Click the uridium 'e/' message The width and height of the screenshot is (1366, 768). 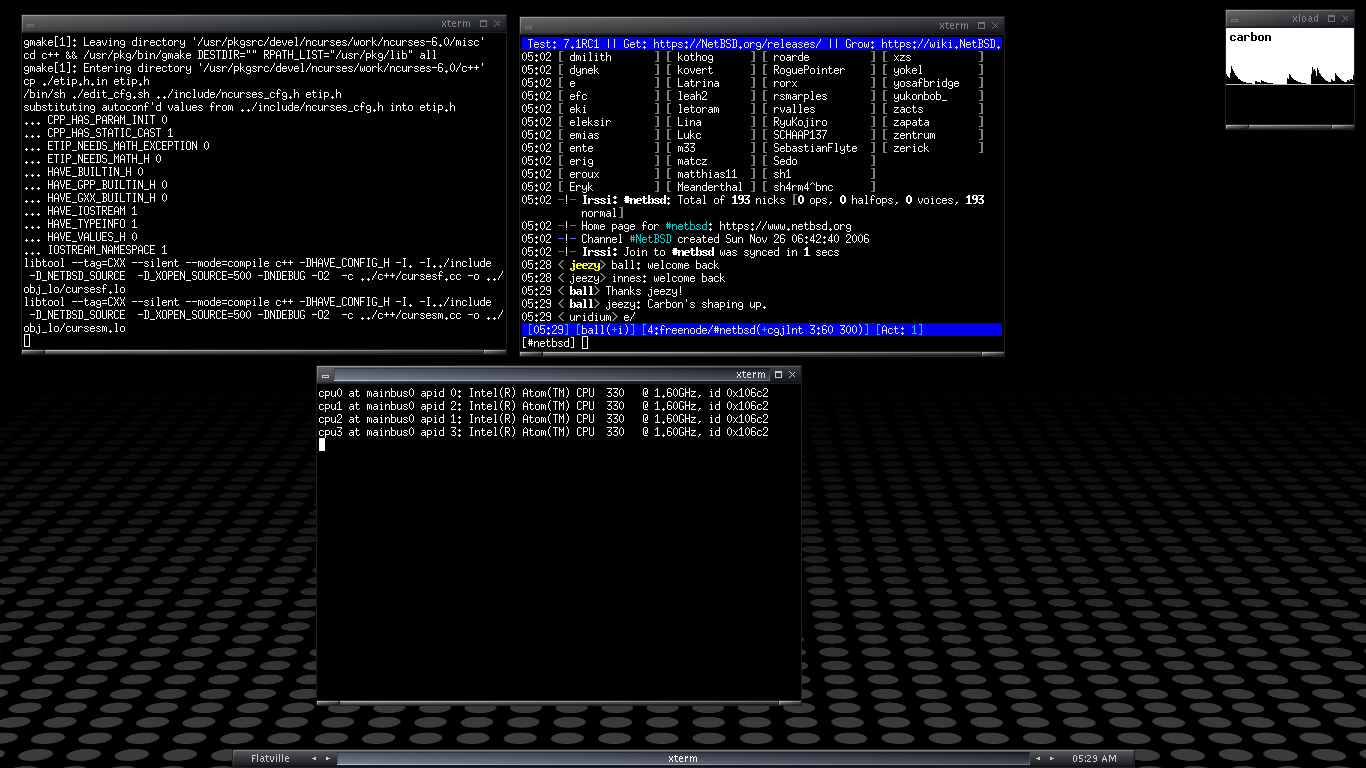tap(628, 317)
